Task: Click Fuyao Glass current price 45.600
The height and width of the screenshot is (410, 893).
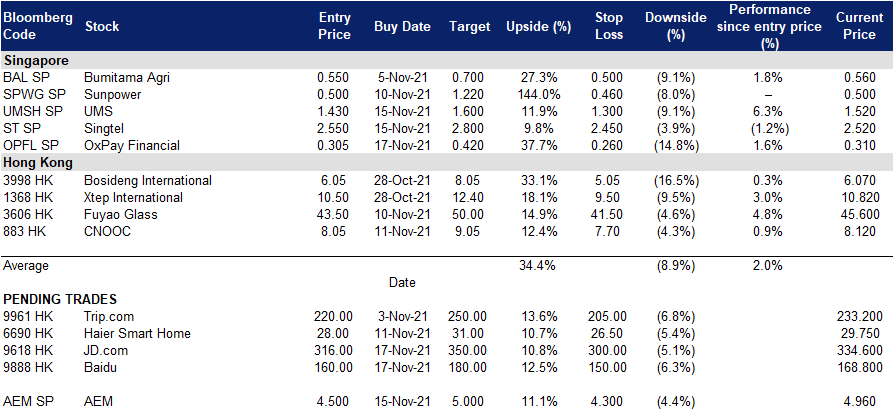Action: [859, 215]
